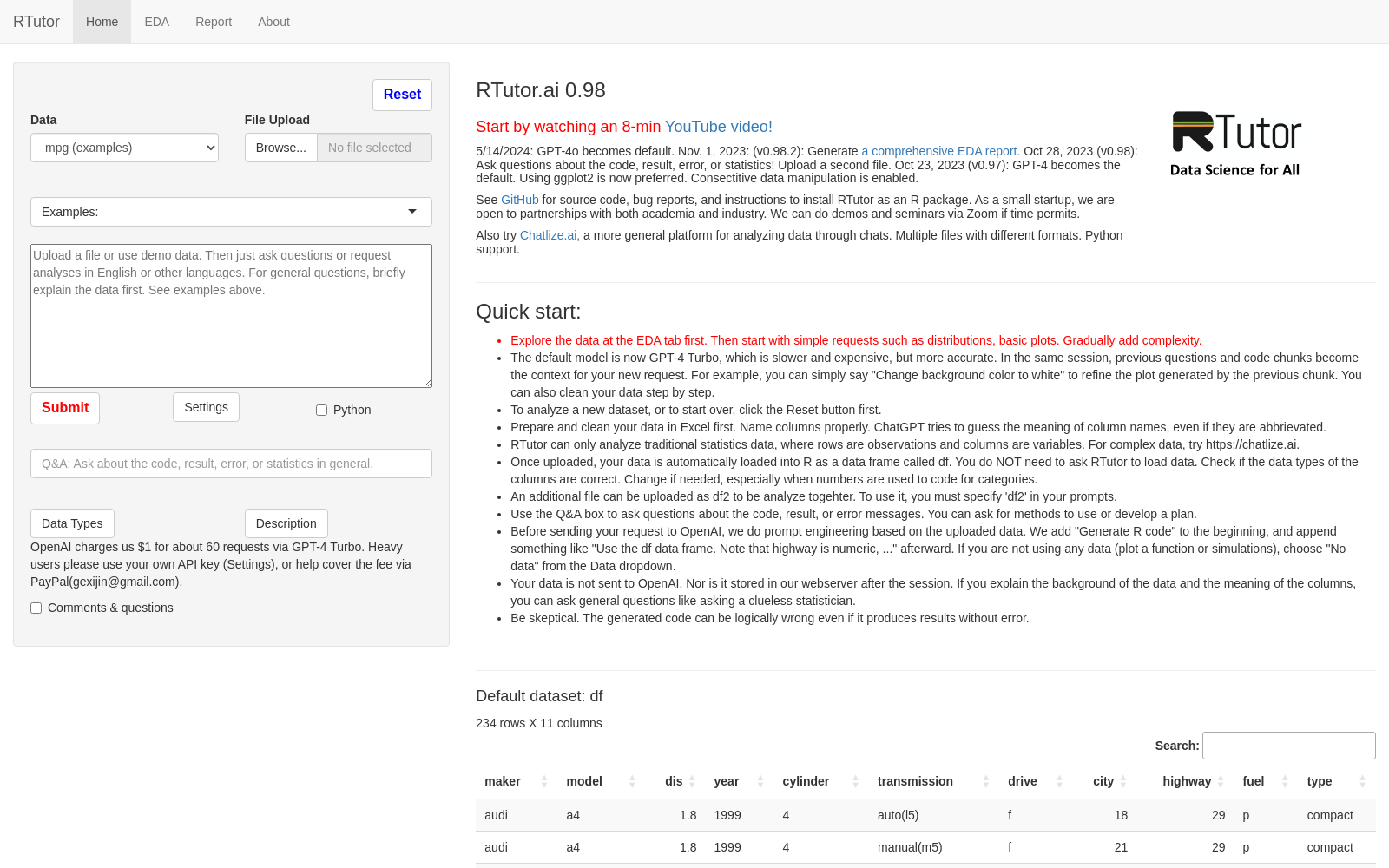Click the 'RTutor.ai 0.98' title
The image size is (1389, 868).
coord(541,90)
